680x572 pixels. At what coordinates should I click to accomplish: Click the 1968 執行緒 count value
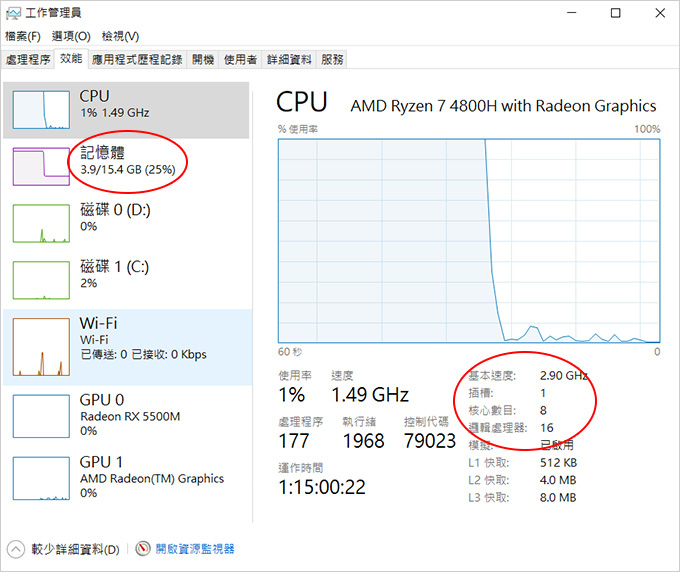(x=363, y=441)
